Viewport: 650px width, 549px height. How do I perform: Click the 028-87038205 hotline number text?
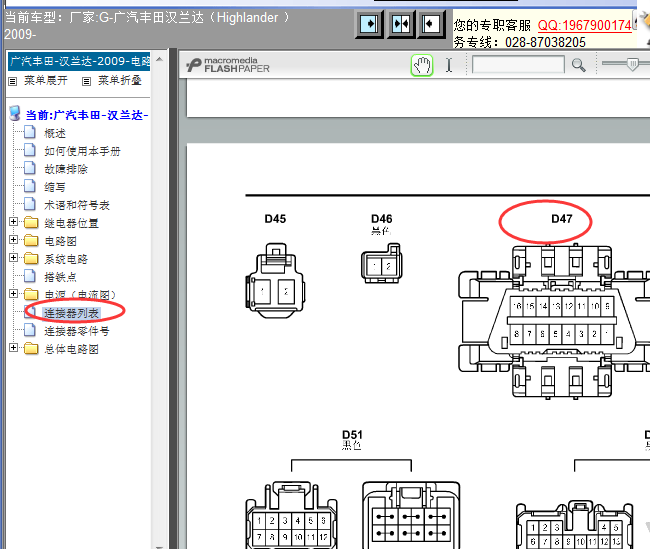pyautogui.click(x=545, y=42)
